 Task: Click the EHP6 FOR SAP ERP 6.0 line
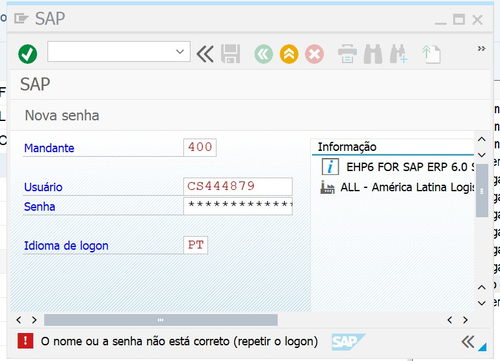coord(410,167)
